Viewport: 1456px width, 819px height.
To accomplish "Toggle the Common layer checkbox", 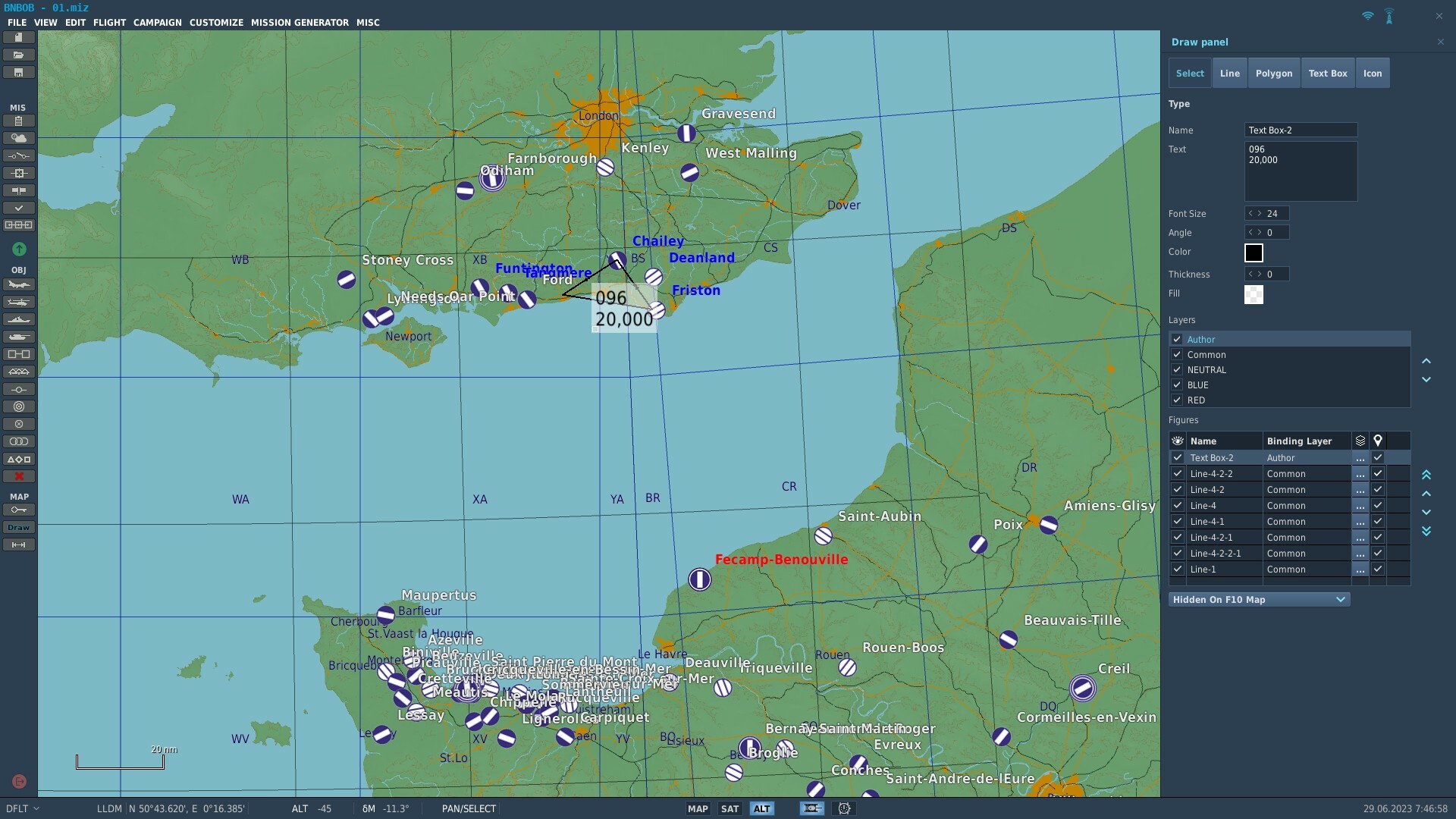I will (x=1177, y=355).
